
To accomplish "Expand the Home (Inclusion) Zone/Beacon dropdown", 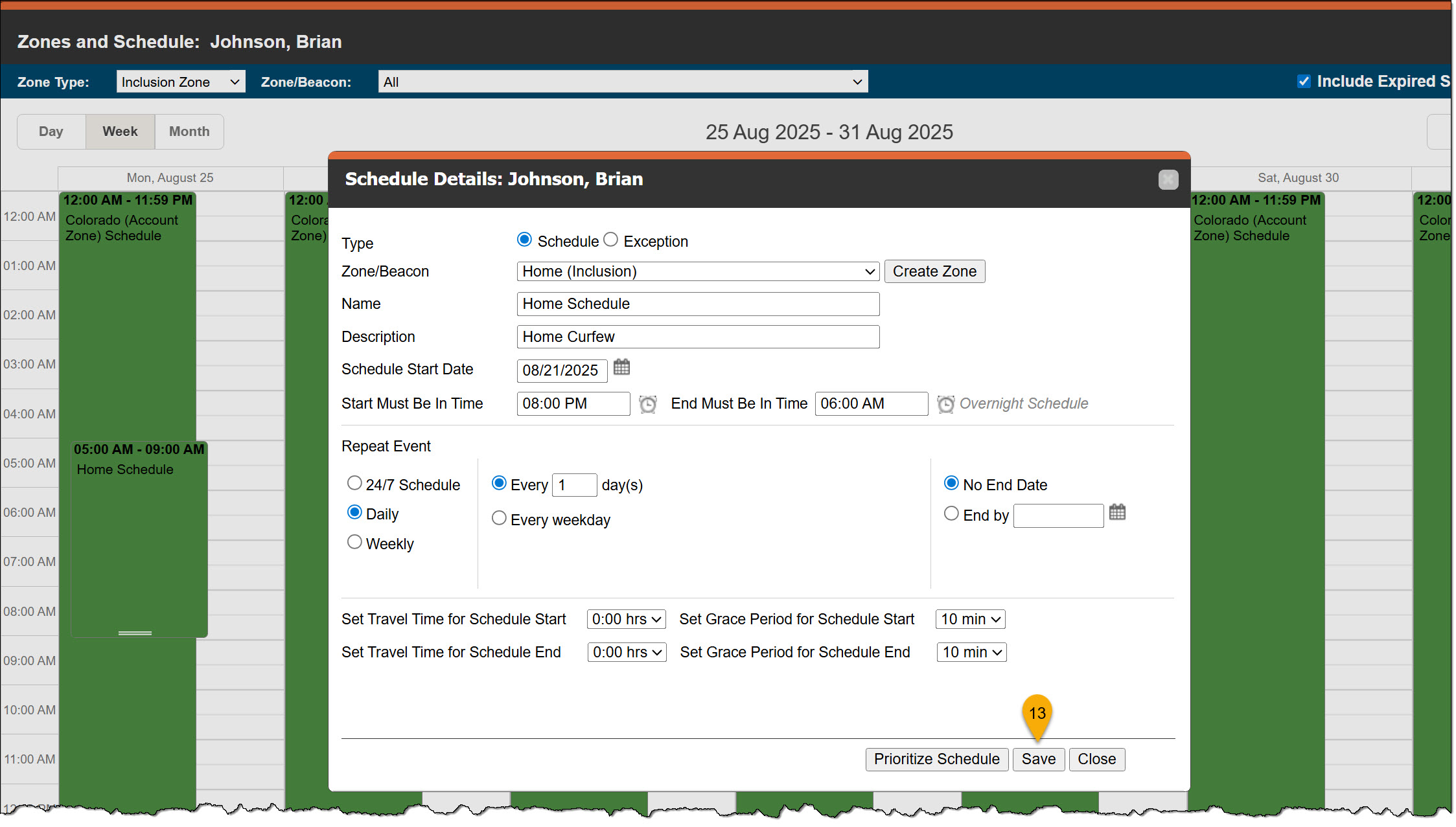I will pyautogui.click(x=697, y=271).
